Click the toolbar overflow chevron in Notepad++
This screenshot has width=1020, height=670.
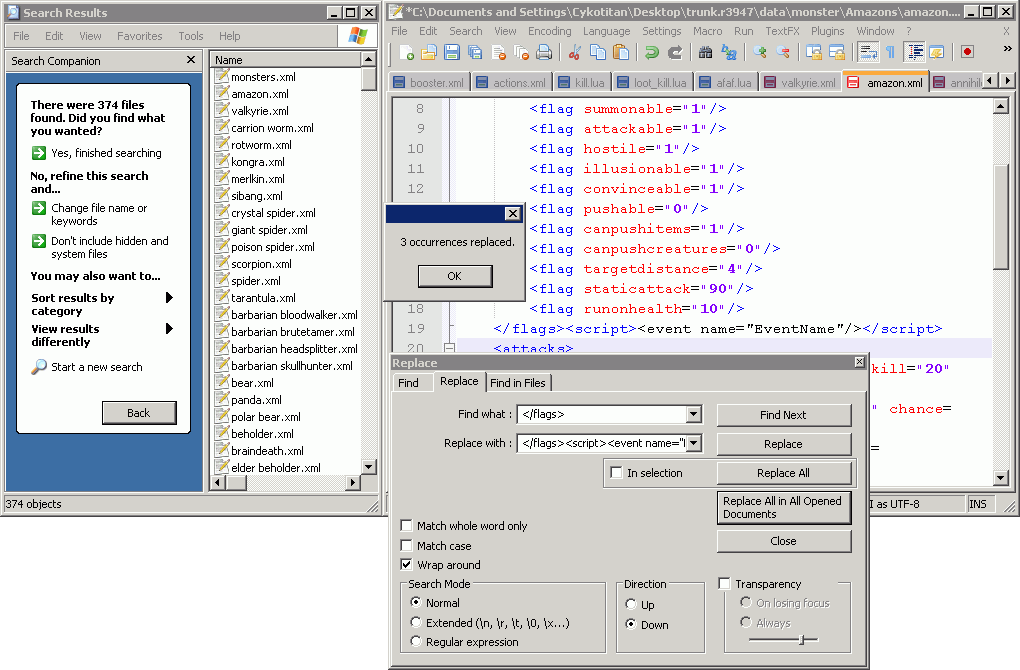(x=1007, y=49)
